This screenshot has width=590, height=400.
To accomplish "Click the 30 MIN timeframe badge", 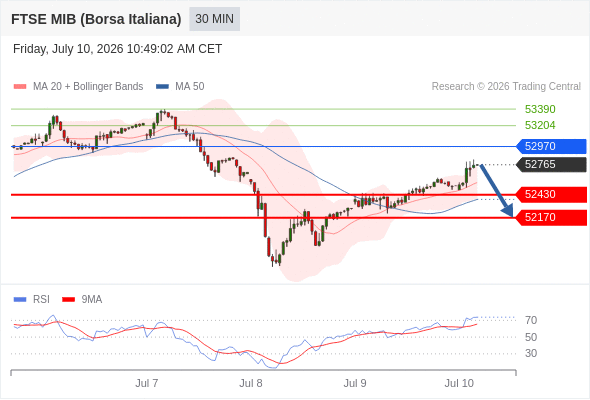I will tap(214, 19).
